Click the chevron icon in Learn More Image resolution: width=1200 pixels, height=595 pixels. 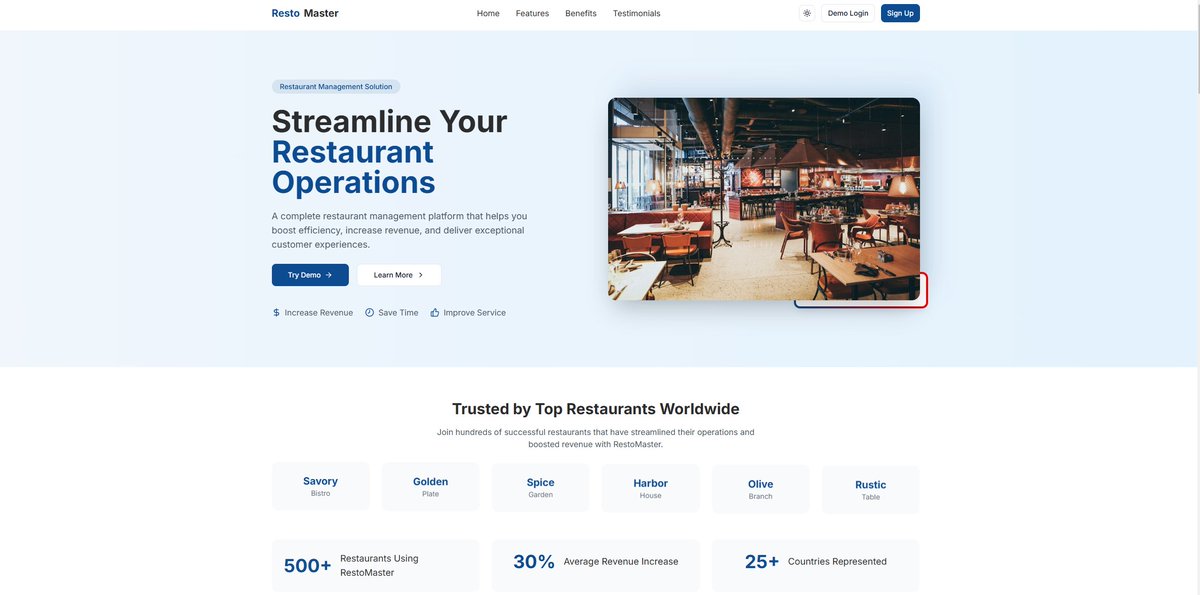pos(420,275)
